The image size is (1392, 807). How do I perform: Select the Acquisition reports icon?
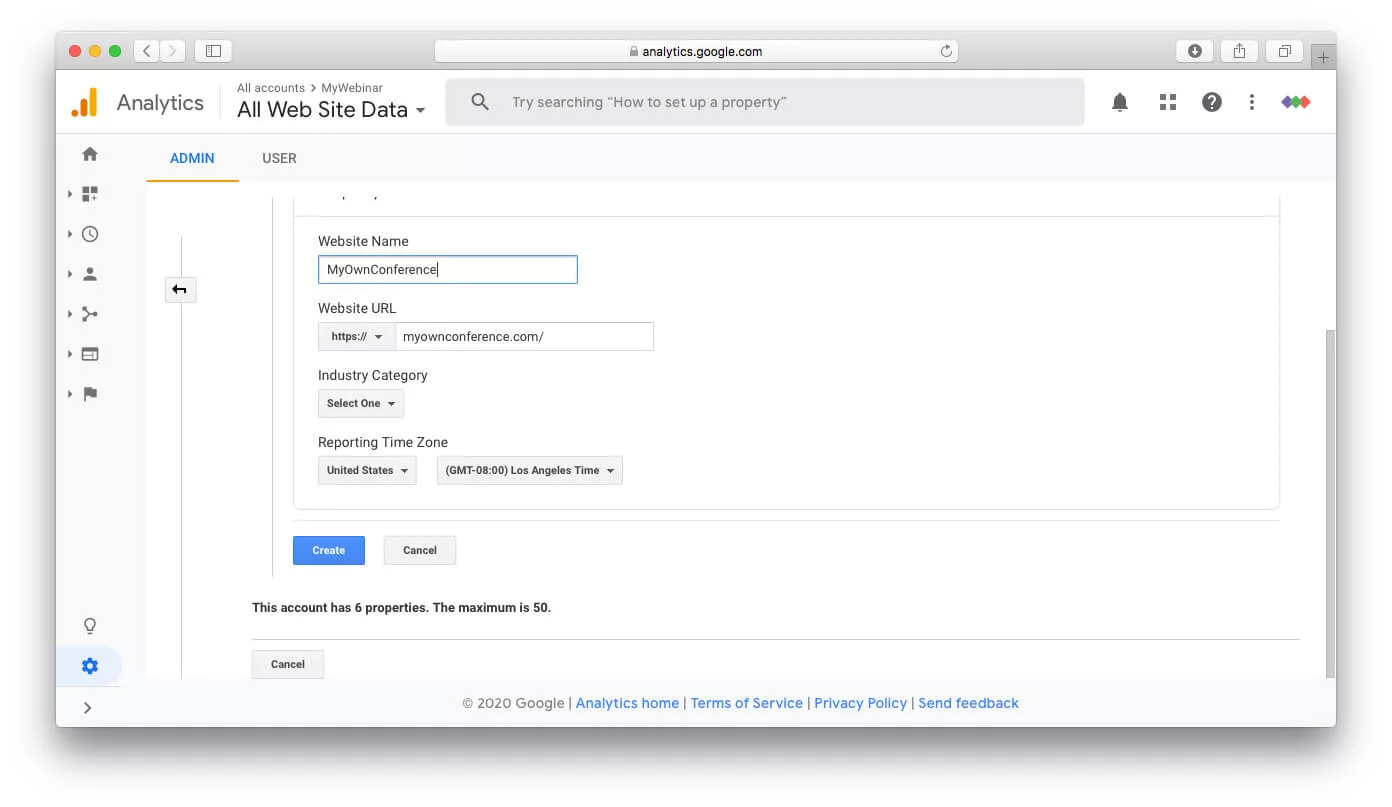coord(89,313)
